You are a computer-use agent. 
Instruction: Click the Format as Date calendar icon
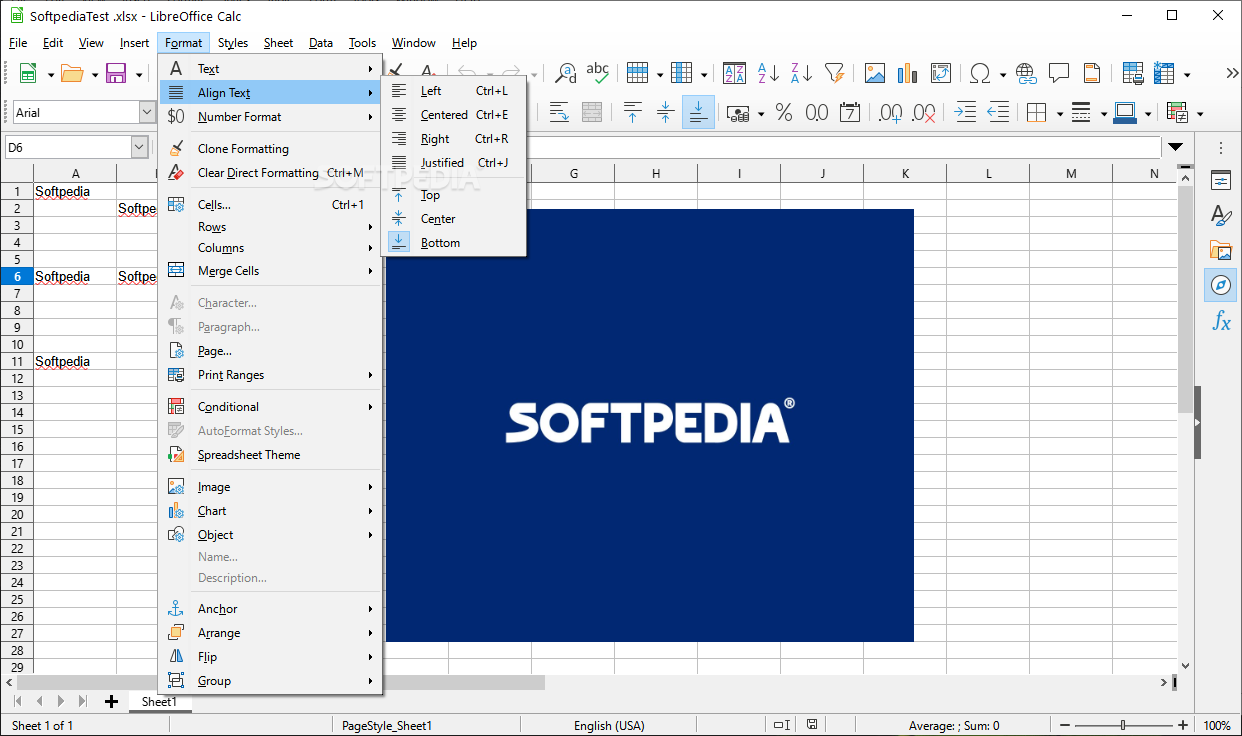850,113
